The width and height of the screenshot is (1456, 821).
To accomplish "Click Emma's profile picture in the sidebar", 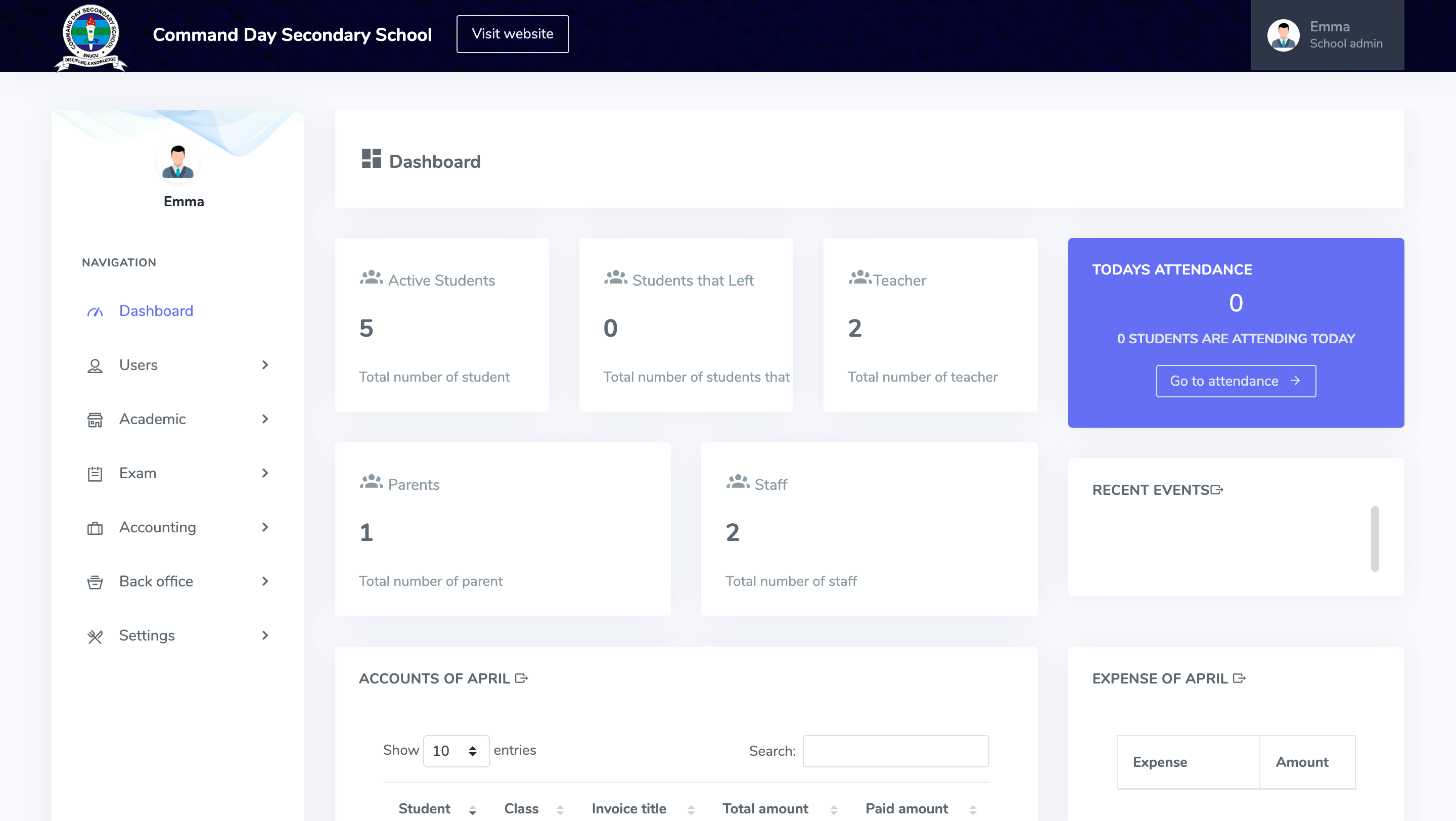I will click(x=178, y=162).
